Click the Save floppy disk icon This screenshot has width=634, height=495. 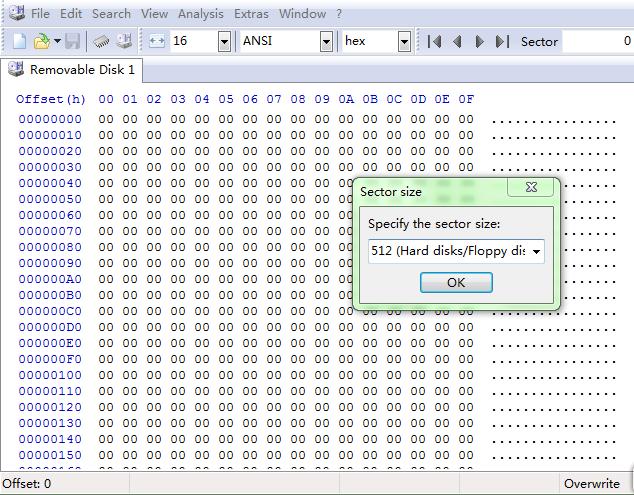click(x=72, y=41)
